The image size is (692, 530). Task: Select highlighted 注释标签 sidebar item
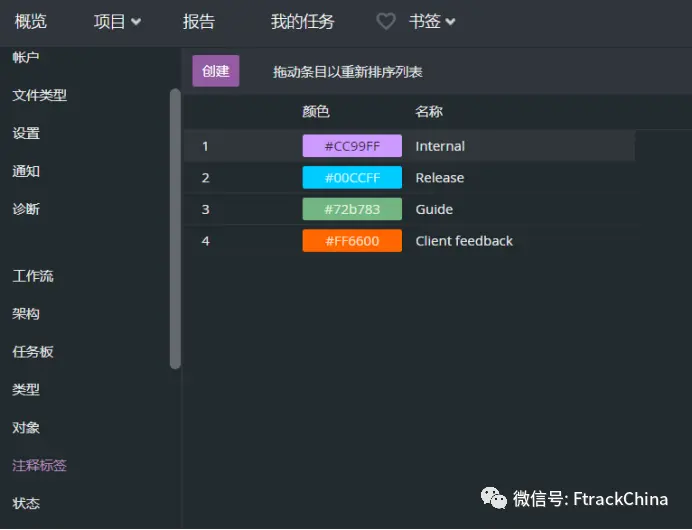pyautogui.click(x=39, y=465)
